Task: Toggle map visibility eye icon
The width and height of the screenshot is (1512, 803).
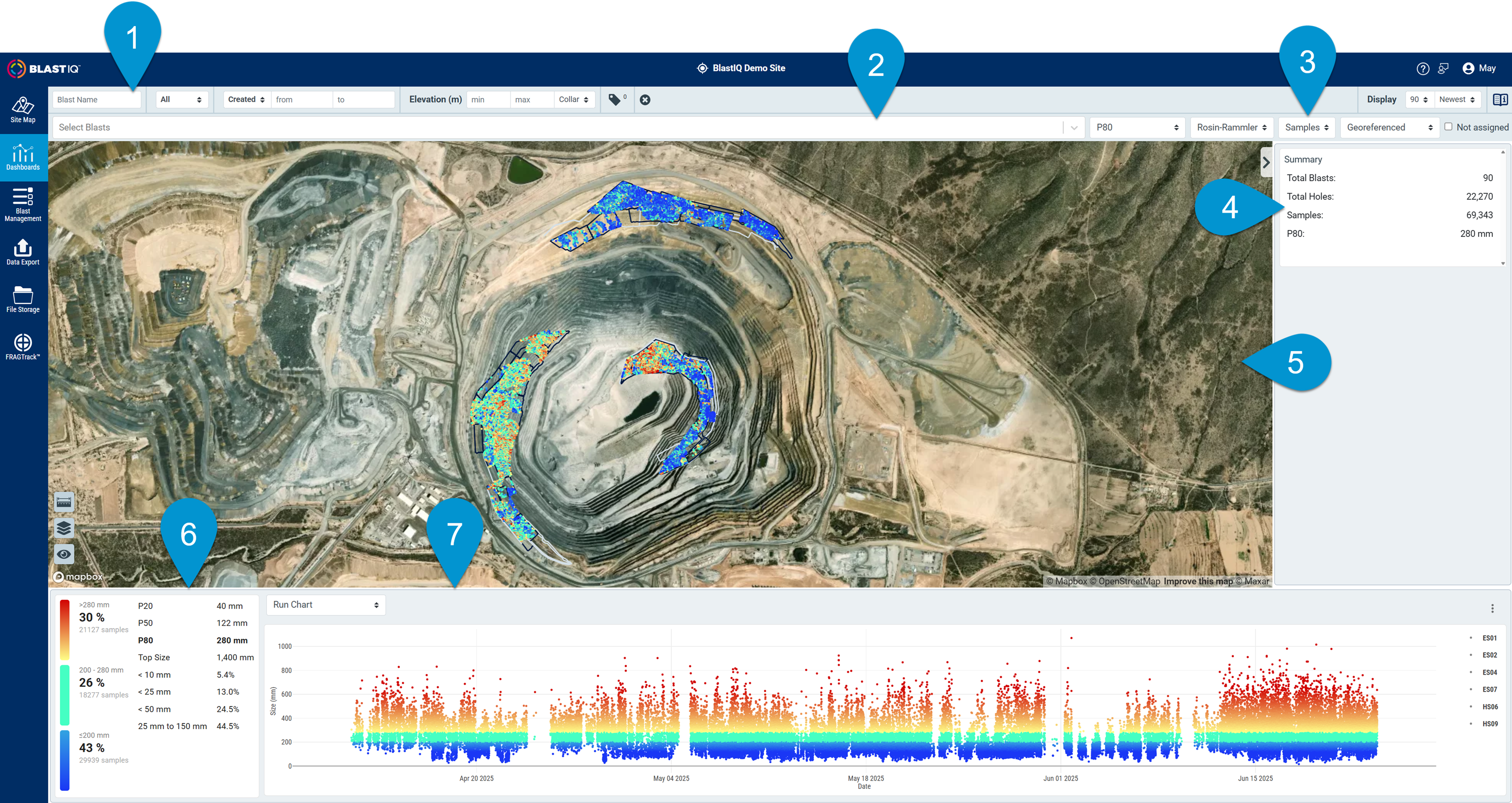Action: click(x=64, y=553)
